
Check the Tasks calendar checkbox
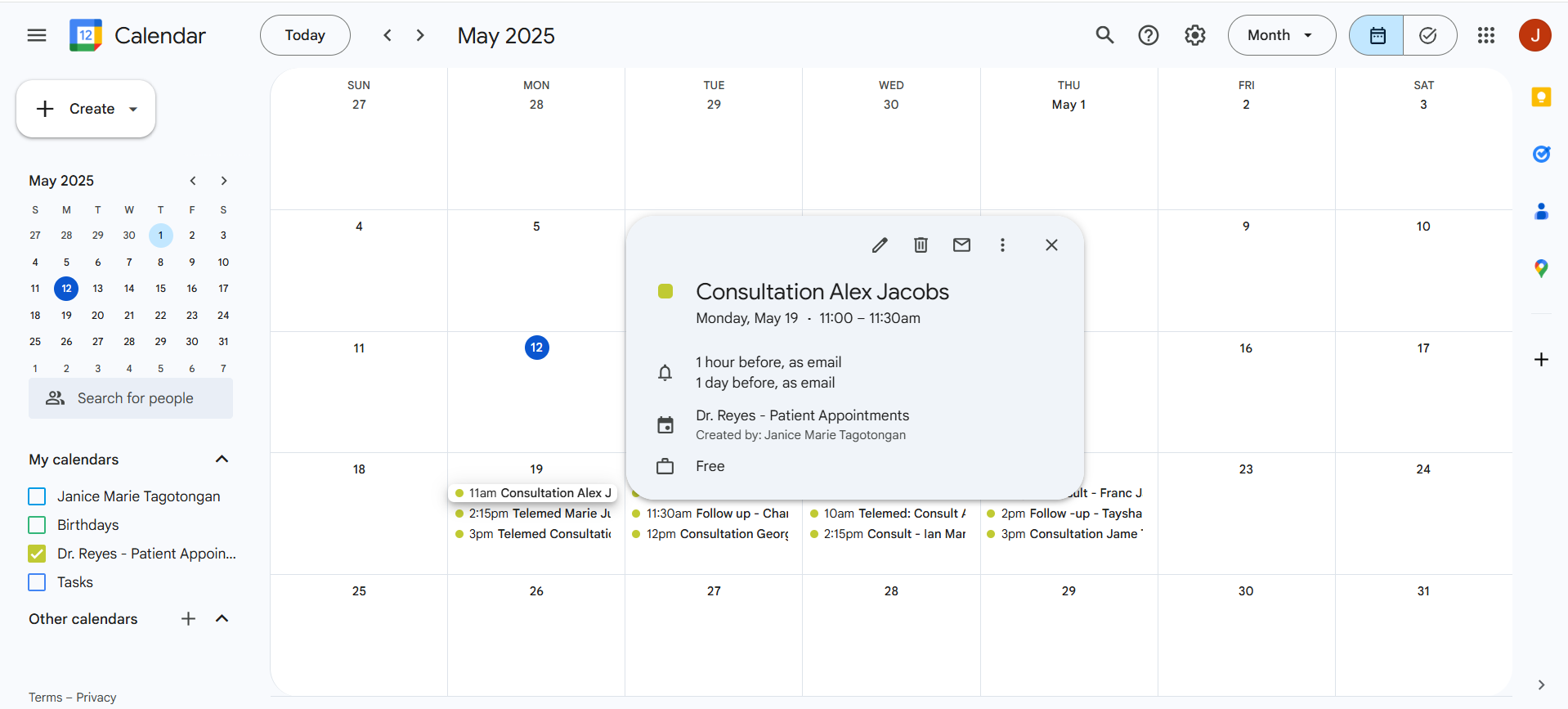pos(37,582)
